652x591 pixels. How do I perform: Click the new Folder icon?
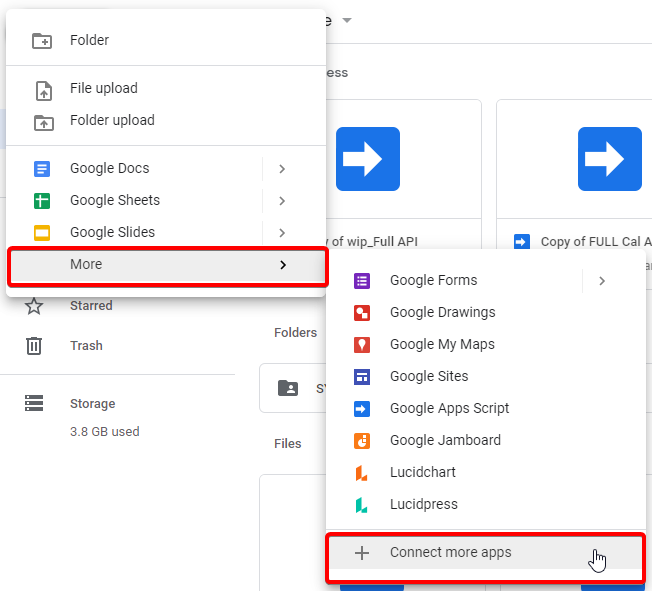pos(42,41)
